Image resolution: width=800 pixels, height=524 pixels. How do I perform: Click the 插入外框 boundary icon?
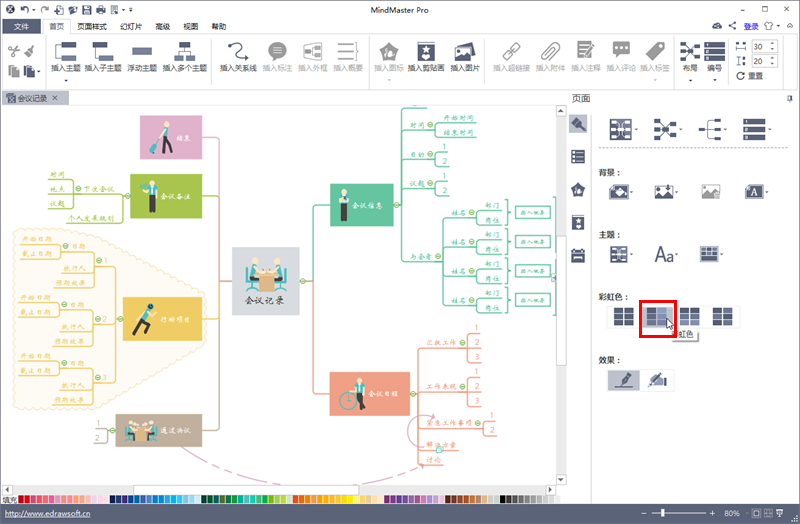click(312, 52)
